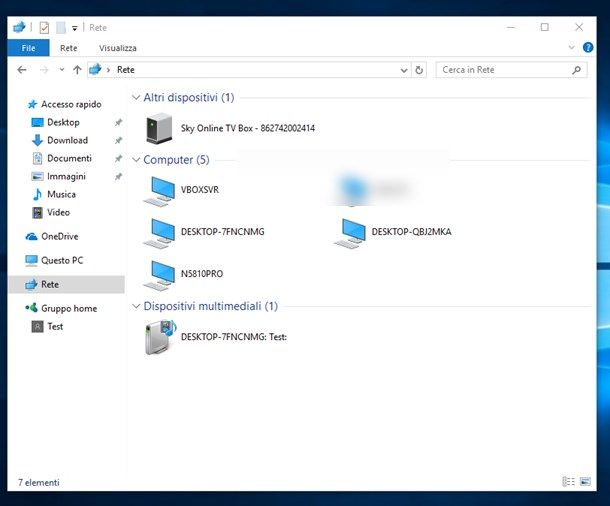Select the DESKTOP-QBJ2MKA name label
The width and height of the screenshot is (610, 506).
click(x=412, y=232)
